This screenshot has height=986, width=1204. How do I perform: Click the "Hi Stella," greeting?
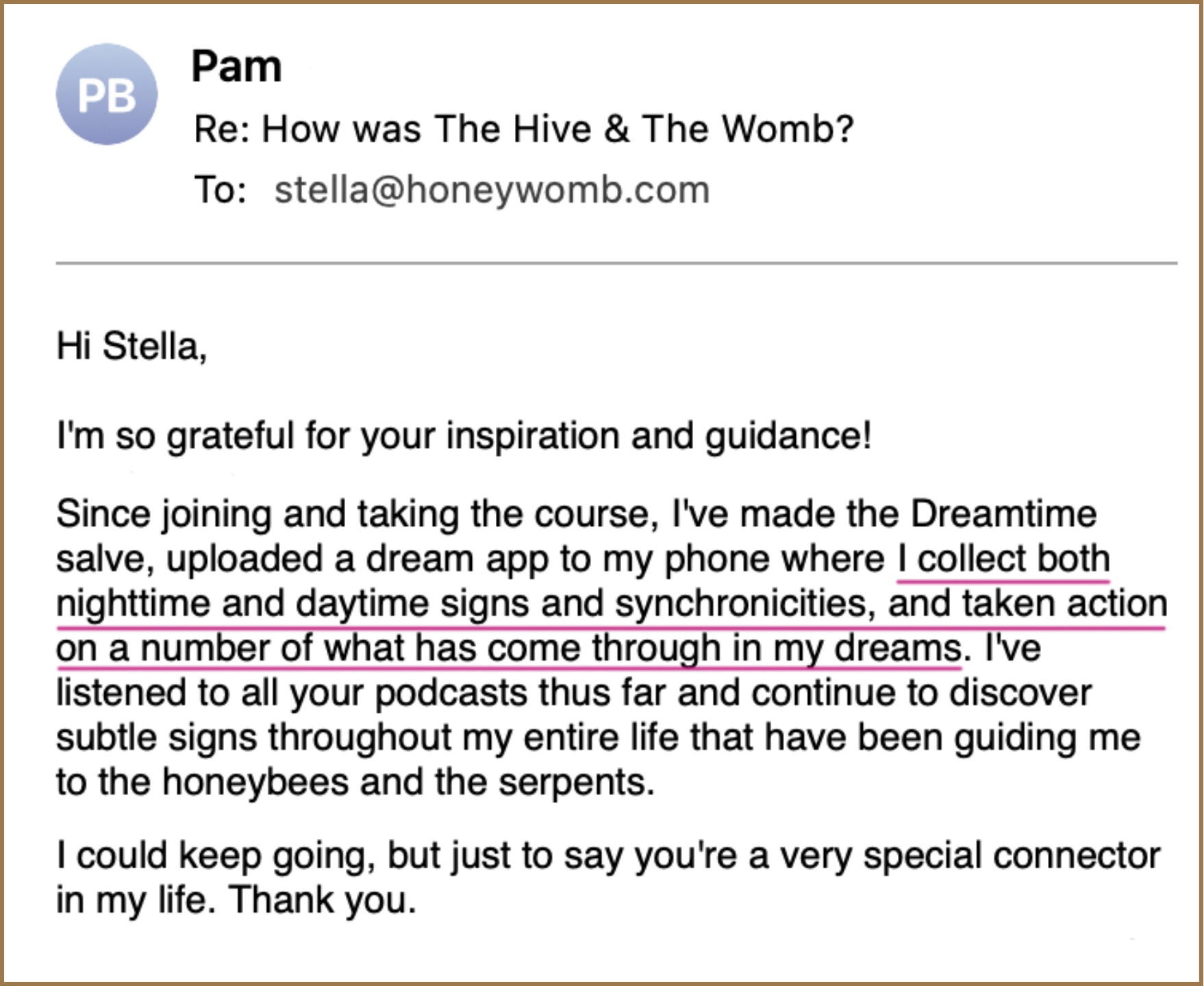(x=131, y=346)
